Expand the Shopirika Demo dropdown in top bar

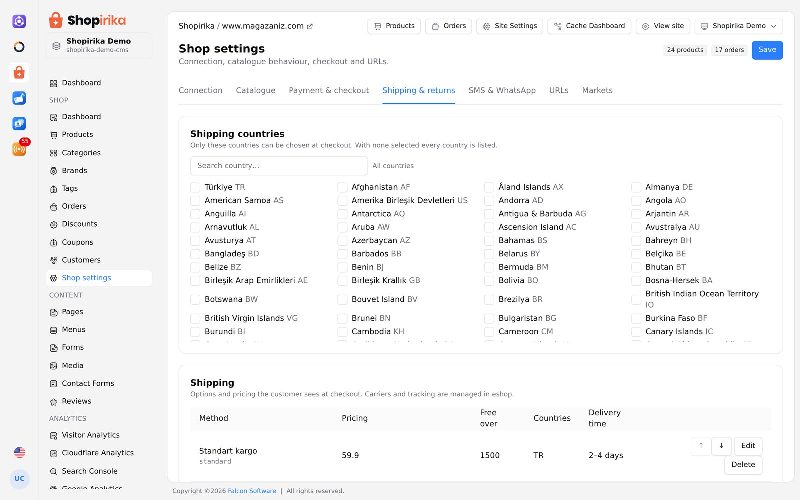[x=738, y=26]
